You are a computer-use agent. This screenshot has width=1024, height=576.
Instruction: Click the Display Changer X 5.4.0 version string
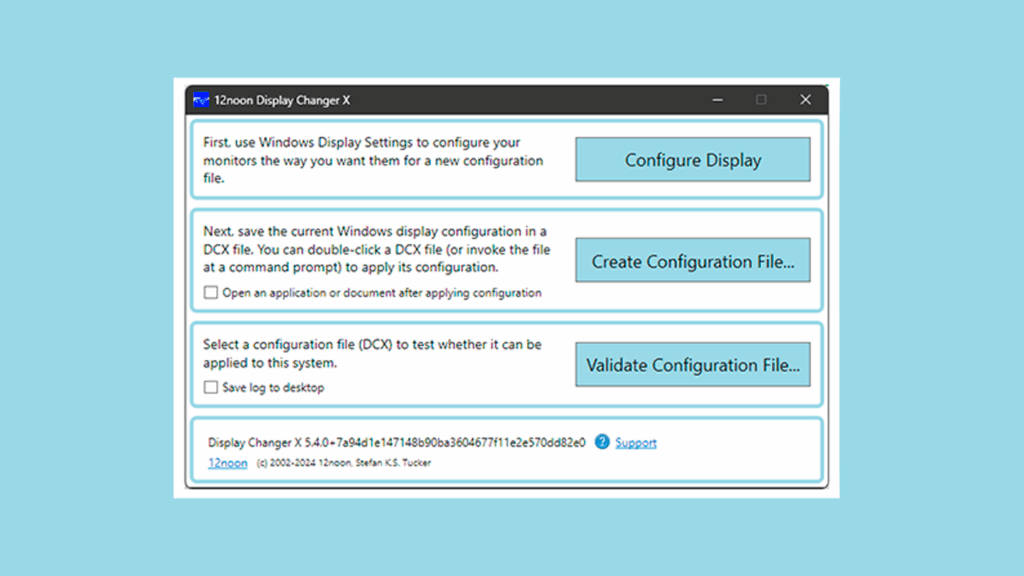pyautogui.click(x=396, y=442)
